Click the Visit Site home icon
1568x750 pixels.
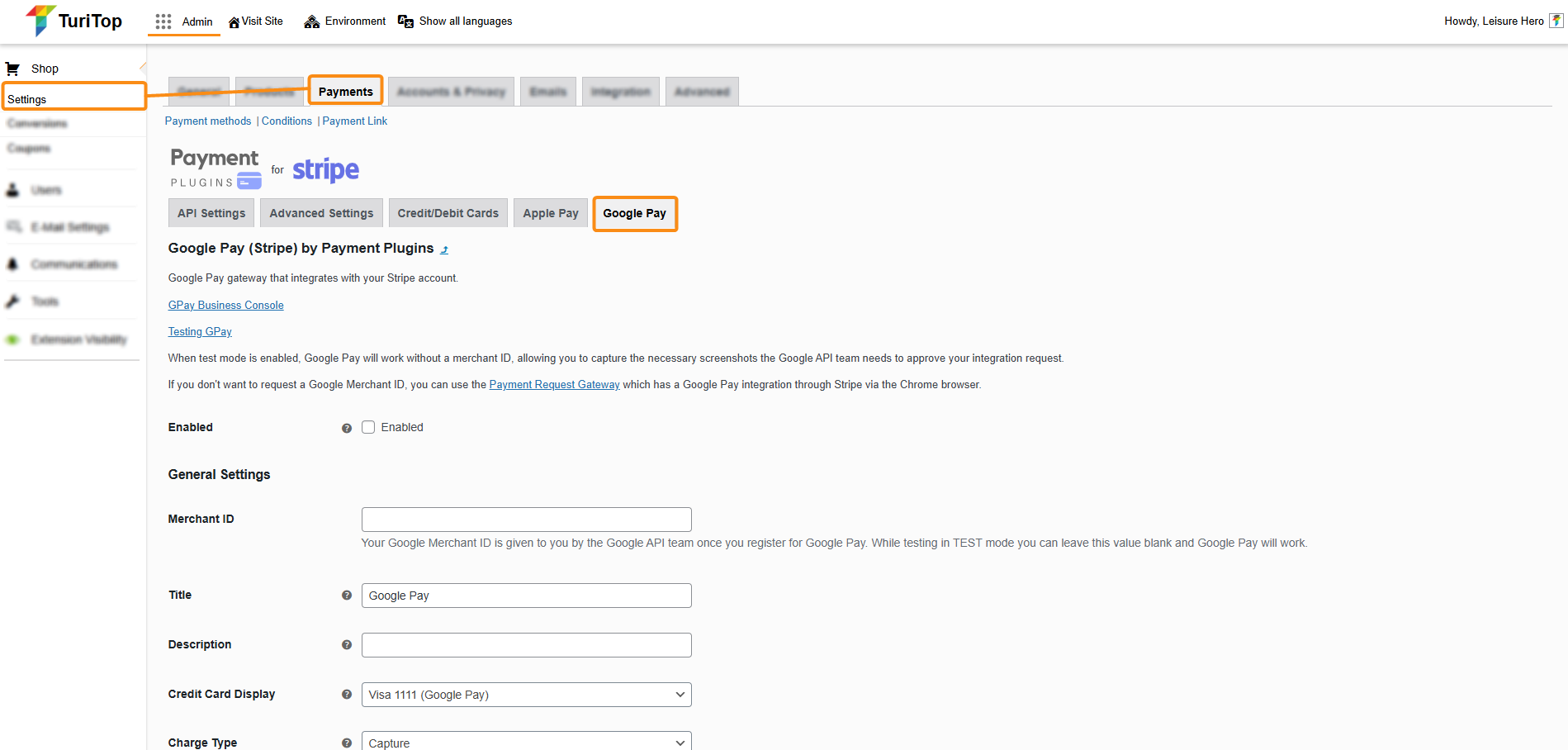coord(234,22)
